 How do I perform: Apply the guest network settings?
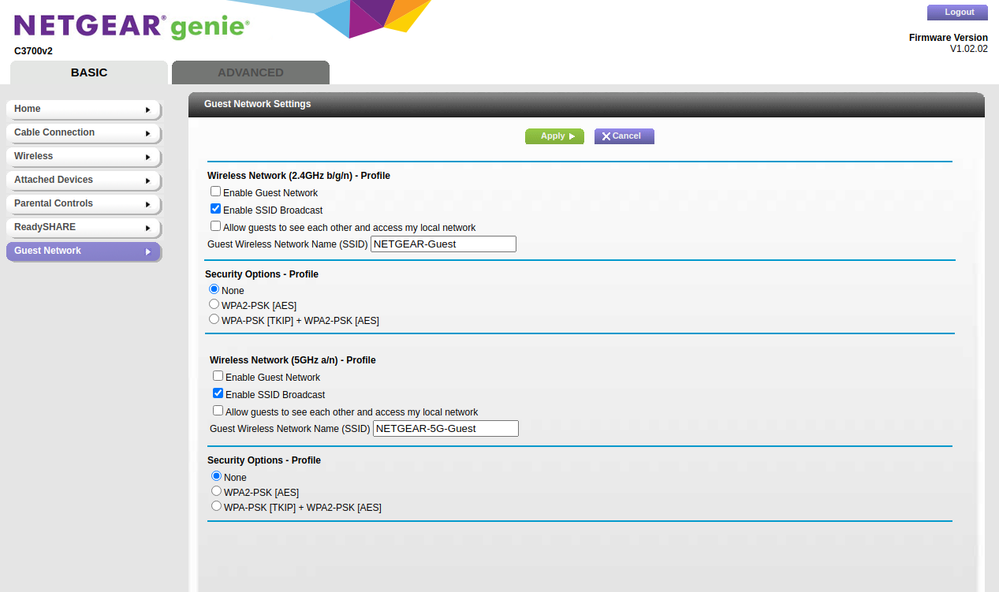554,136
